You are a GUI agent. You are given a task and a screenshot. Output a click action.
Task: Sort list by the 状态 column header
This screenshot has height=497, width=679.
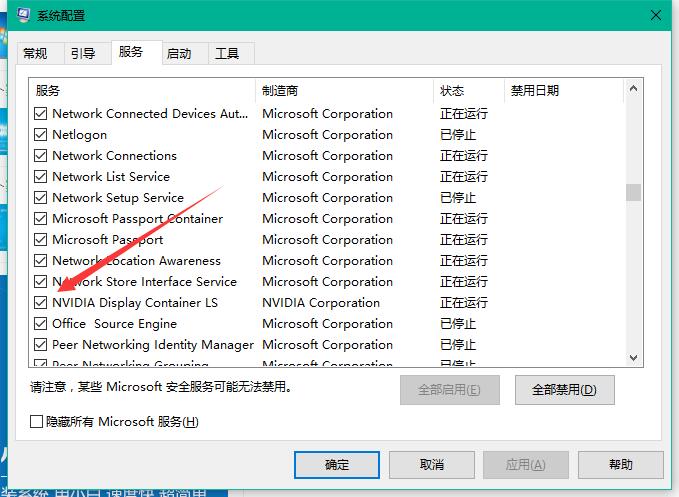pos(468,91)
